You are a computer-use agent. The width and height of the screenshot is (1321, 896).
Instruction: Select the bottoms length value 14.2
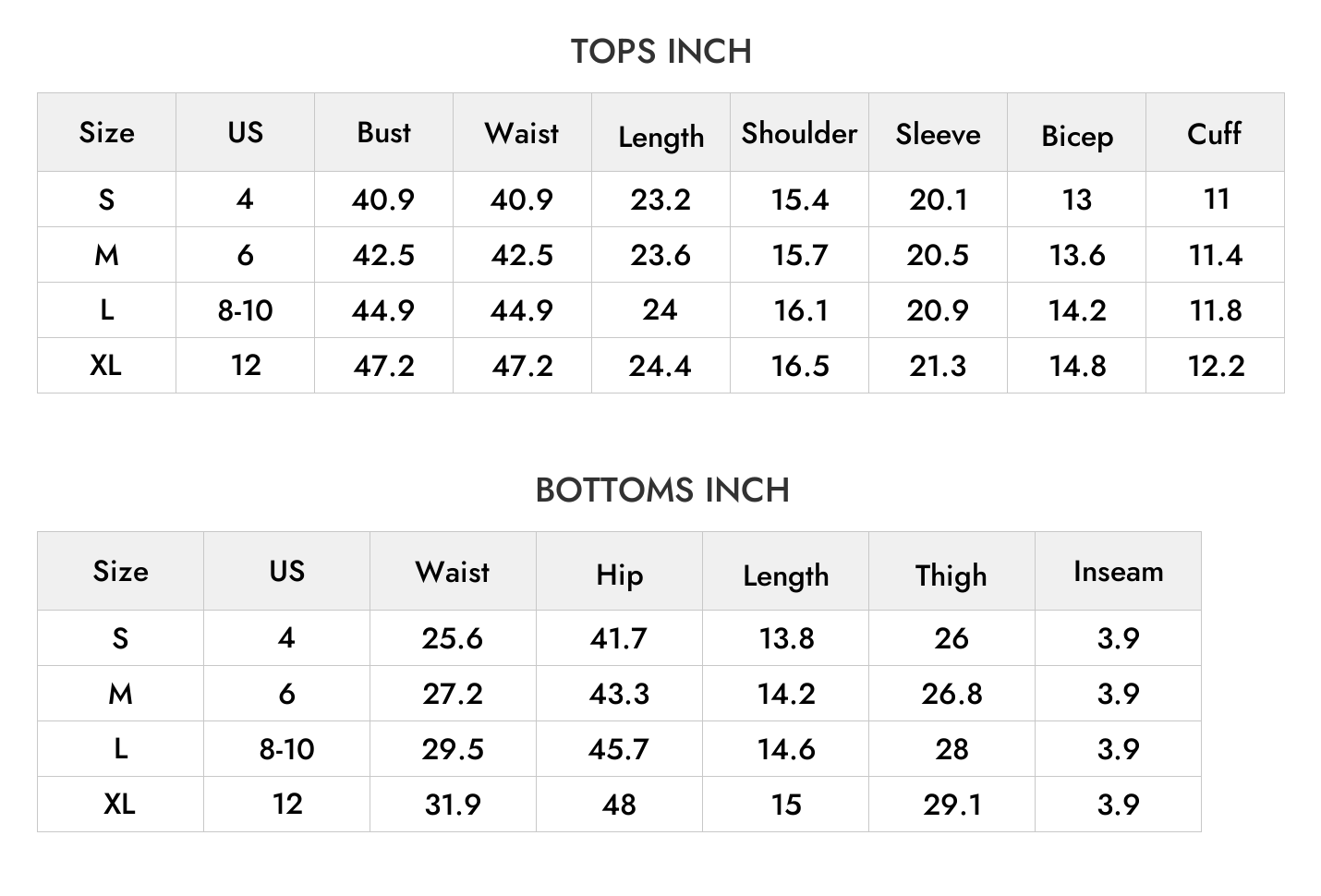[786, 694]
